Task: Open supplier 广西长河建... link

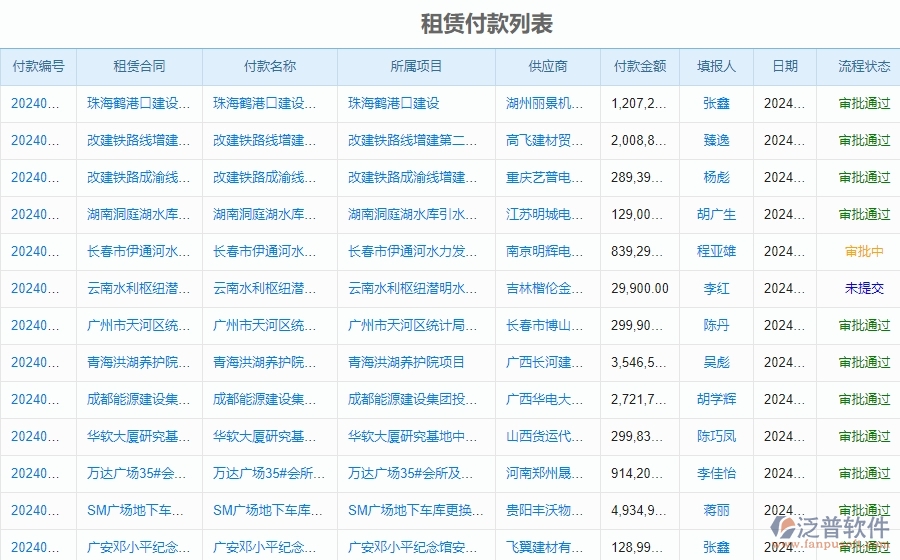Action: (544, 363)
